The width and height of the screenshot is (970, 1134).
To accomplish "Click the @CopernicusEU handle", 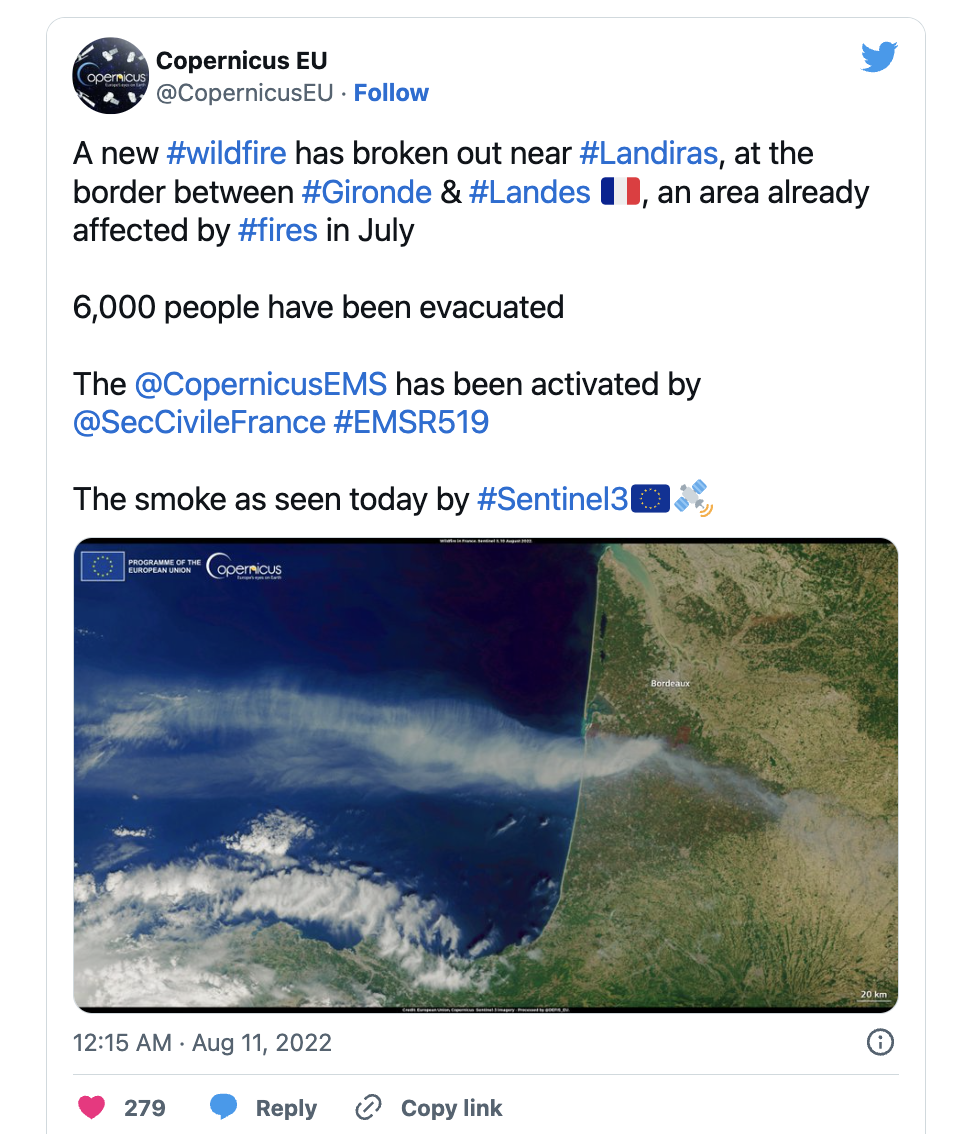I will click(x=244, y=93).
